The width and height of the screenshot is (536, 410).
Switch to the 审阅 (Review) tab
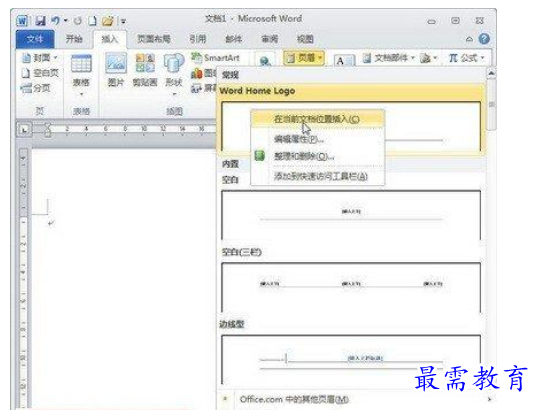click(x=269, y=39)
